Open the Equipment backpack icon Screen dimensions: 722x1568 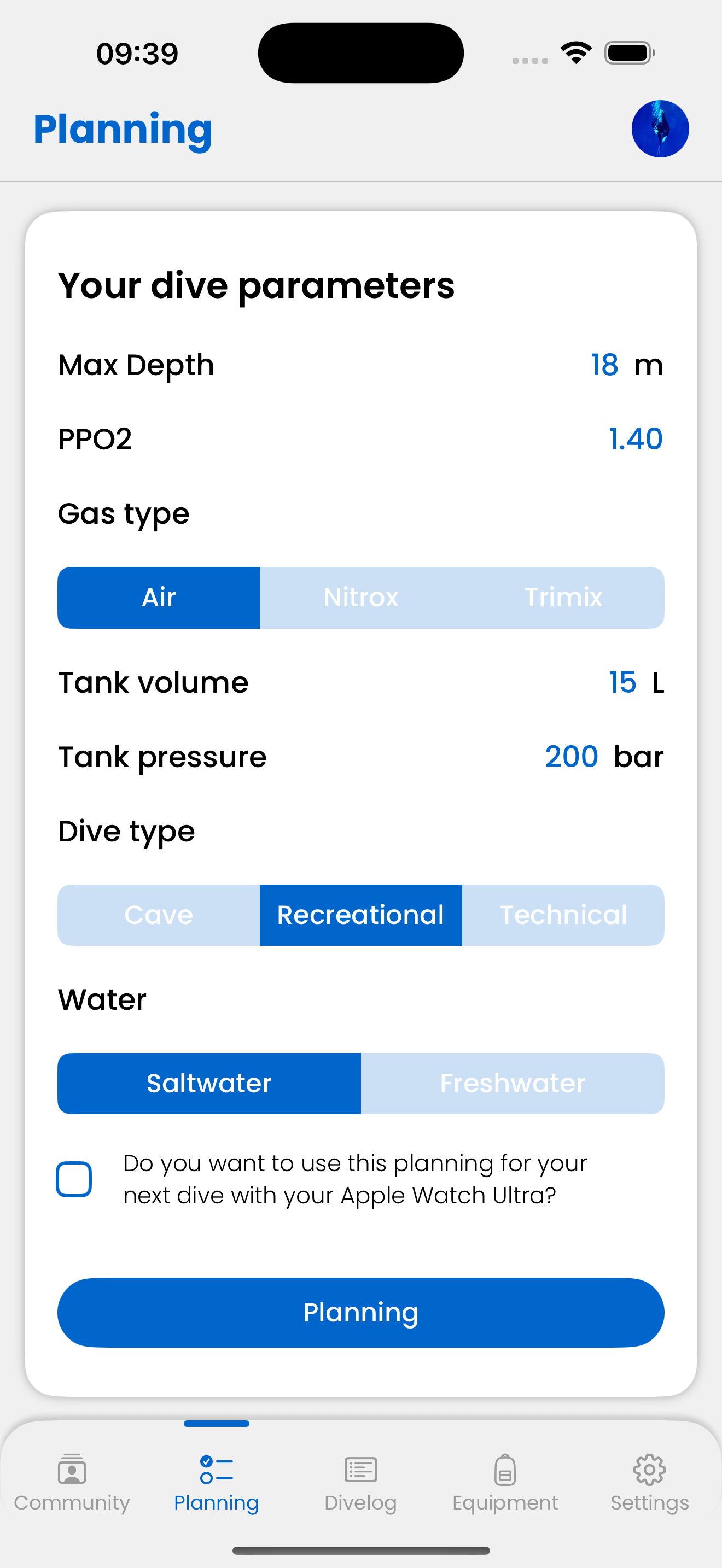pos(505,1470)
